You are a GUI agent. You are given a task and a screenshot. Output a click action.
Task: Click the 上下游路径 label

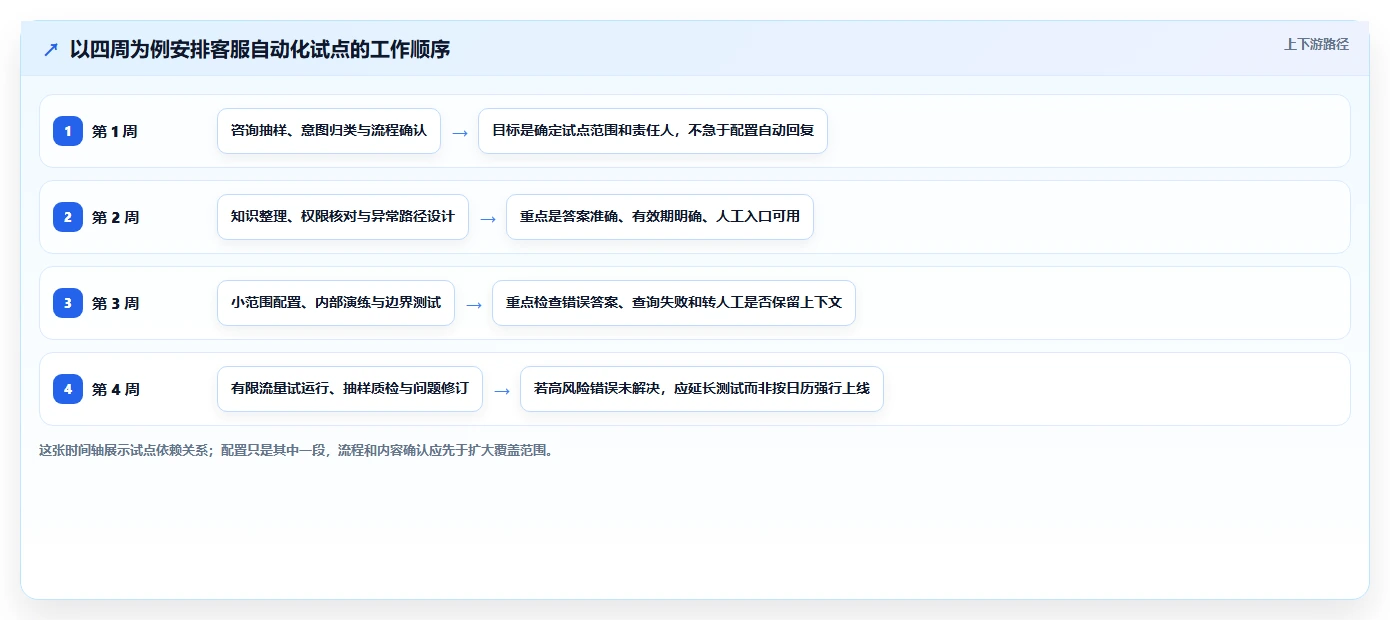[1316, 44]
